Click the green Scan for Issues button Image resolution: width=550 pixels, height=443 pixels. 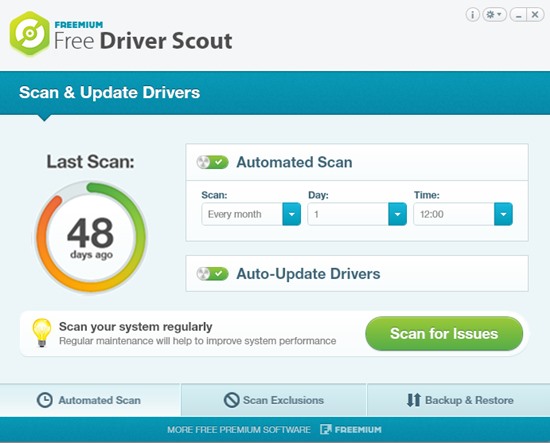[444, 334]
